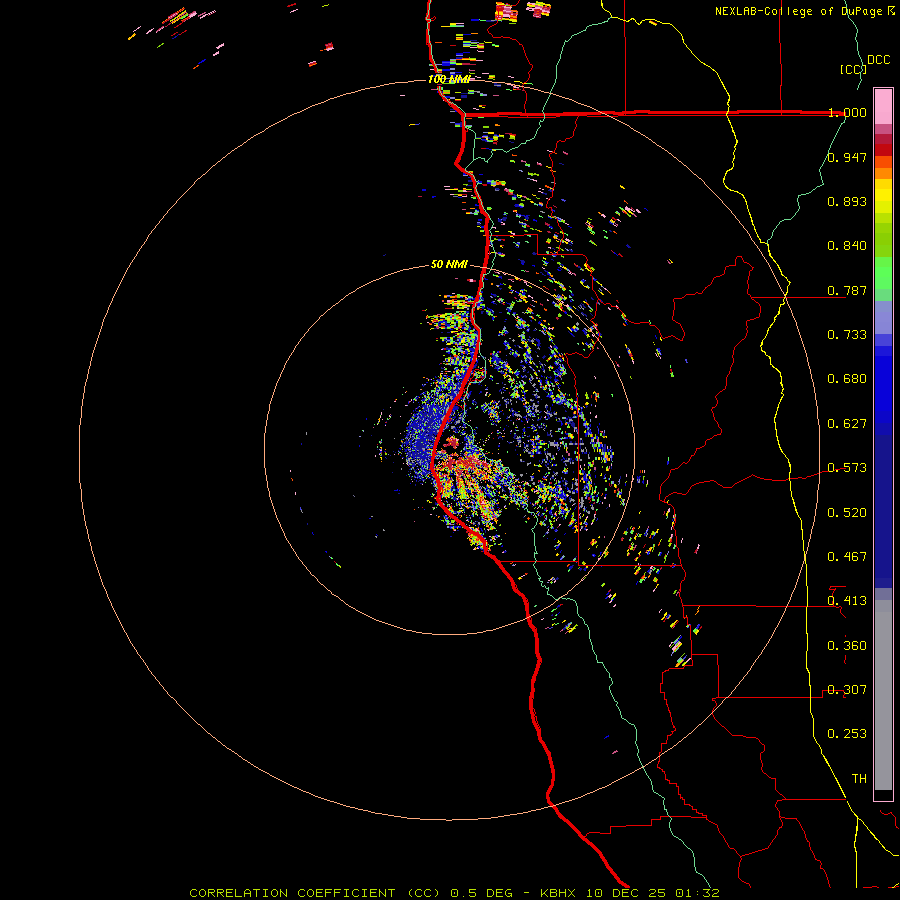
Task: Click the 0.840 scale value
Action: 847,246
